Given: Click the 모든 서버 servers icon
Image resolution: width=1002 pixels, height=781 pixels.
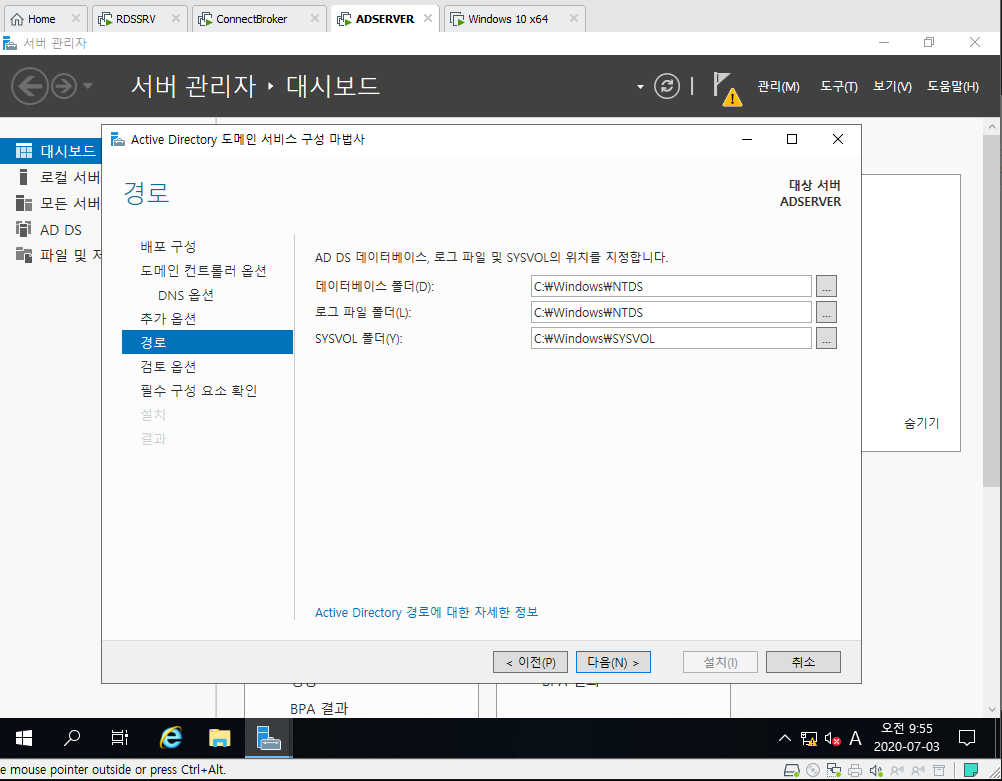Looking at the screenshot, I should coord(24,203).
